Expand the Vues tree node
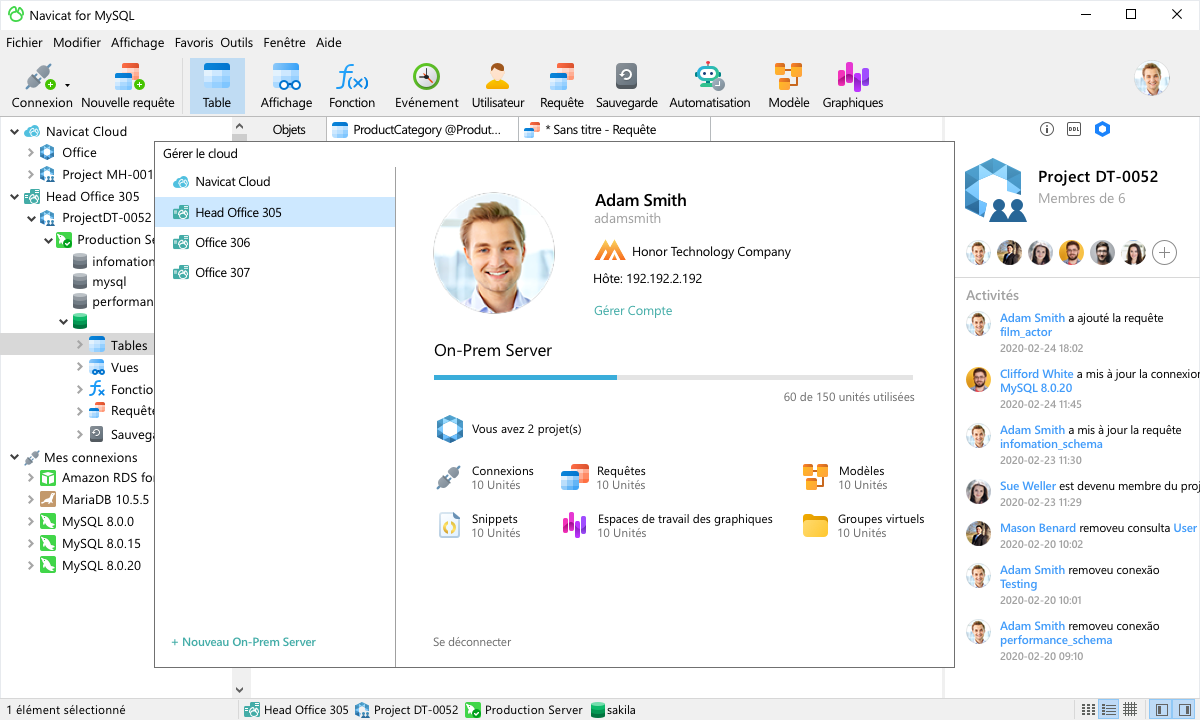Image resolution: width=1200 pixels, height=720 pixels. [80, 367]
